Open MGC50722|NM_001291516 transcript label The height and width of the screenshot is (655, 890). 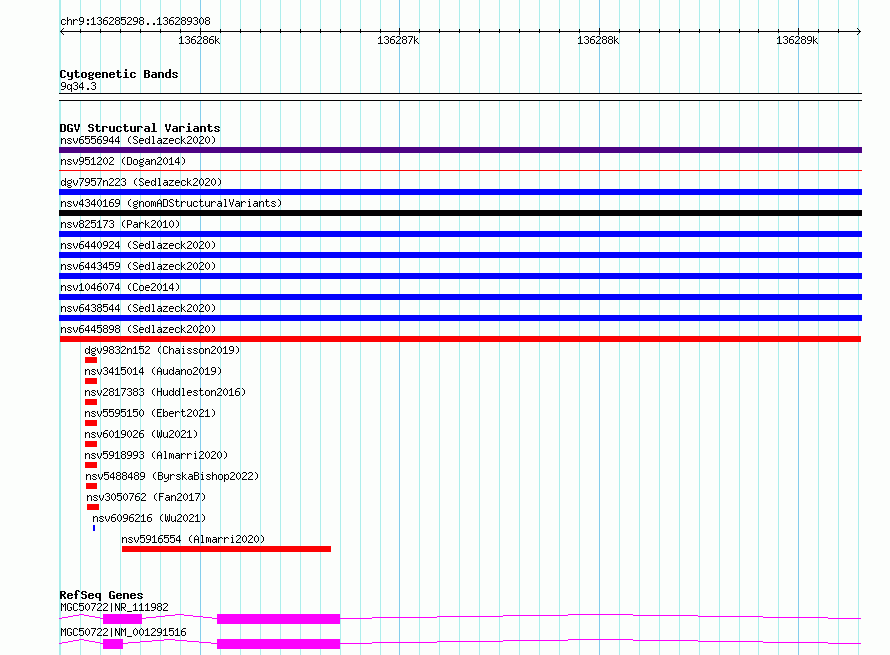[123, 632]
